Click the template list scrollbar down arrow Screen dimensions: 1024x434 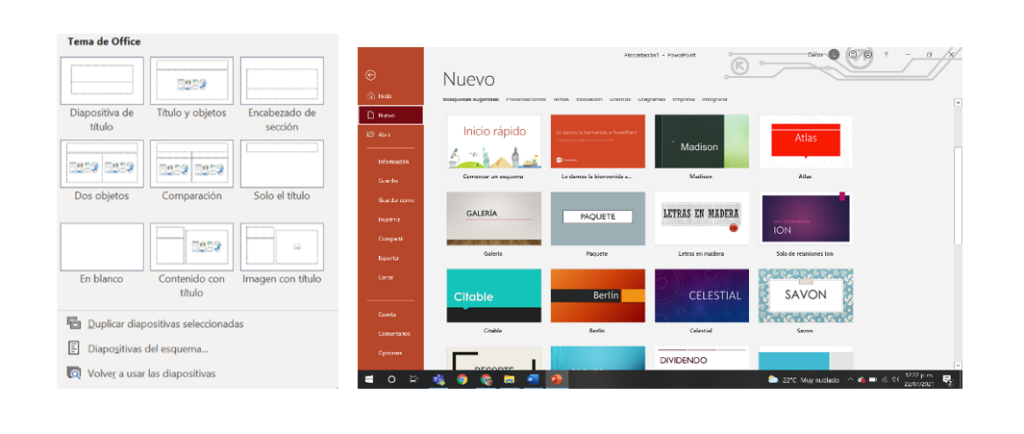[x=958, y=365]
